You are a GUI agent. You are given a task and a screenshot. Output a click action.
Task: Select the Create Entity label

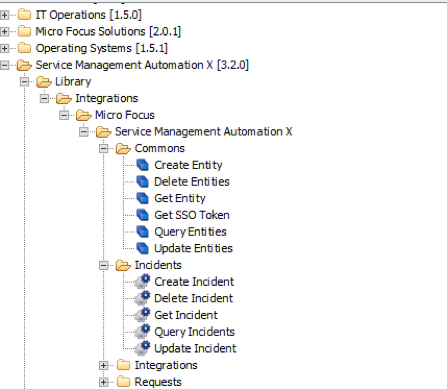pos(188,165)
